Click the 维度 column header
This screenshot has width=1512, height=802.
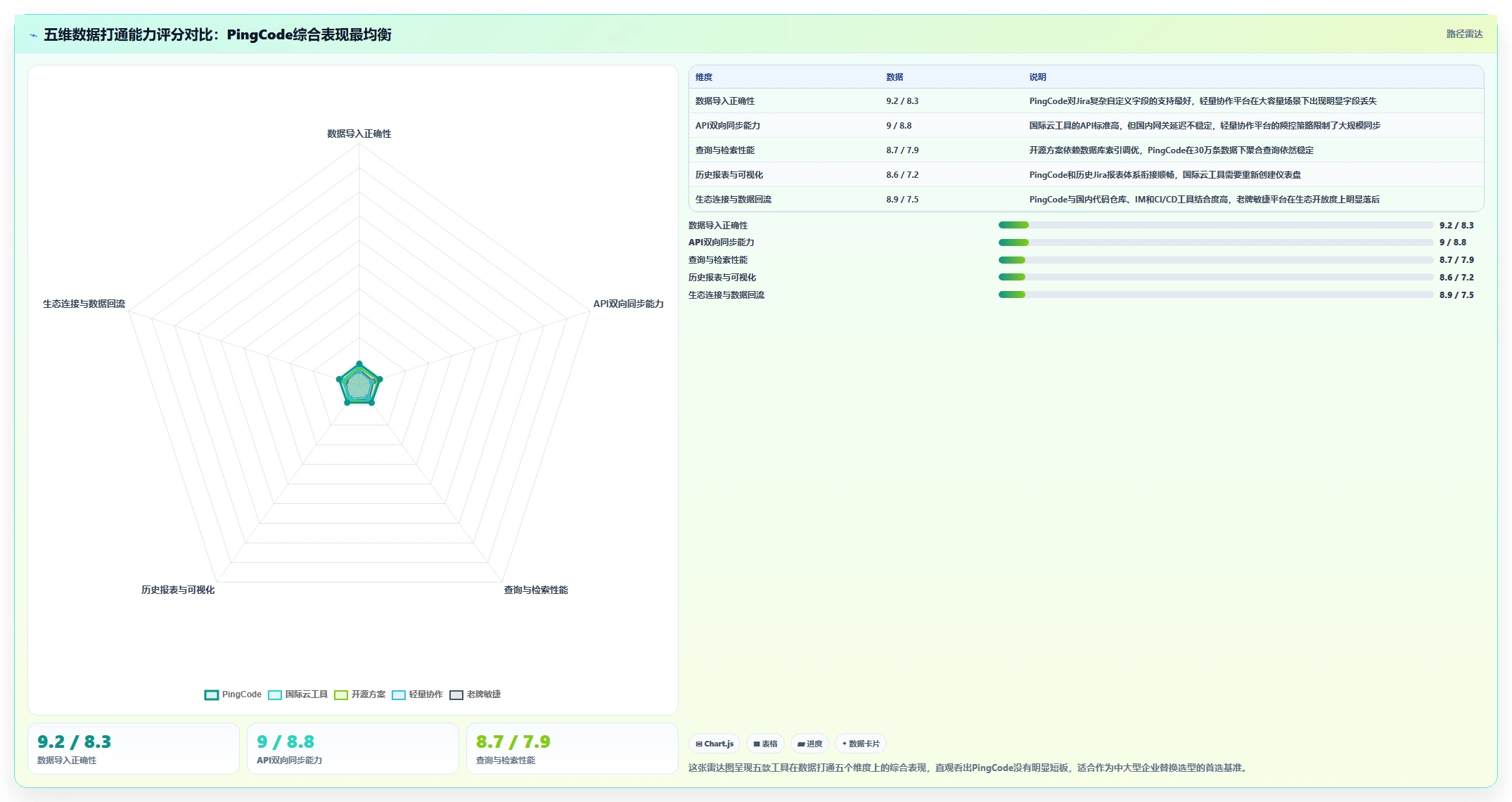click(x=704, y=77)
